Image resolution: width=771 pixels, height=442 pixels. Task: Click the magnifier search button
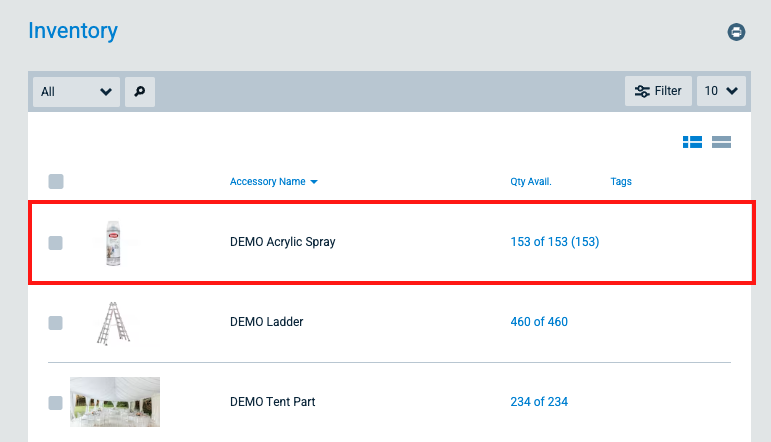[140, 92]
